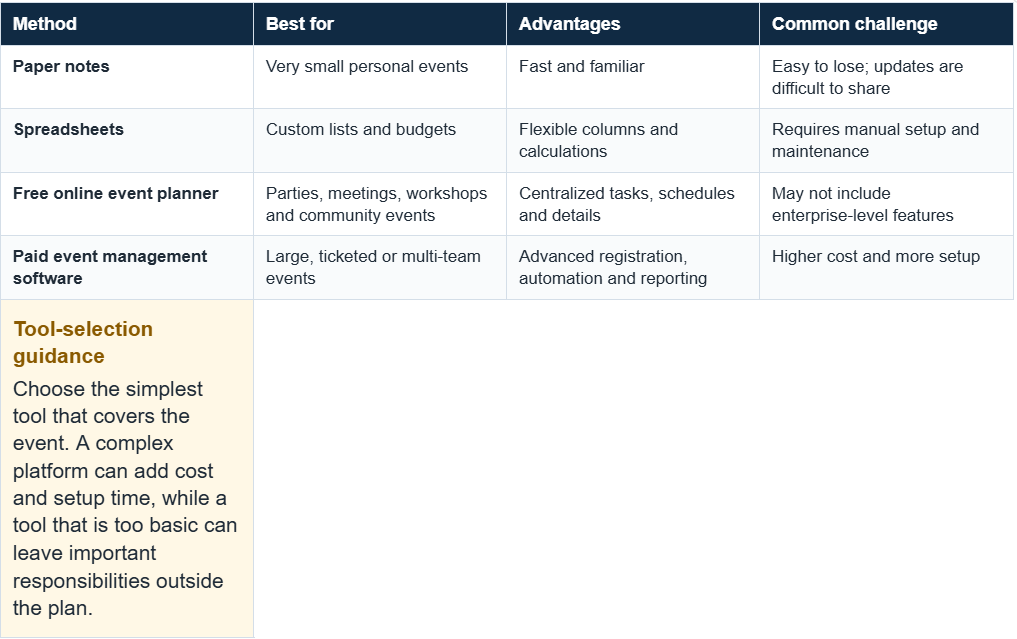Screen dimensions: 1017x639
Task: Click the Paid event management software label
Action: [x=110, y=267]
